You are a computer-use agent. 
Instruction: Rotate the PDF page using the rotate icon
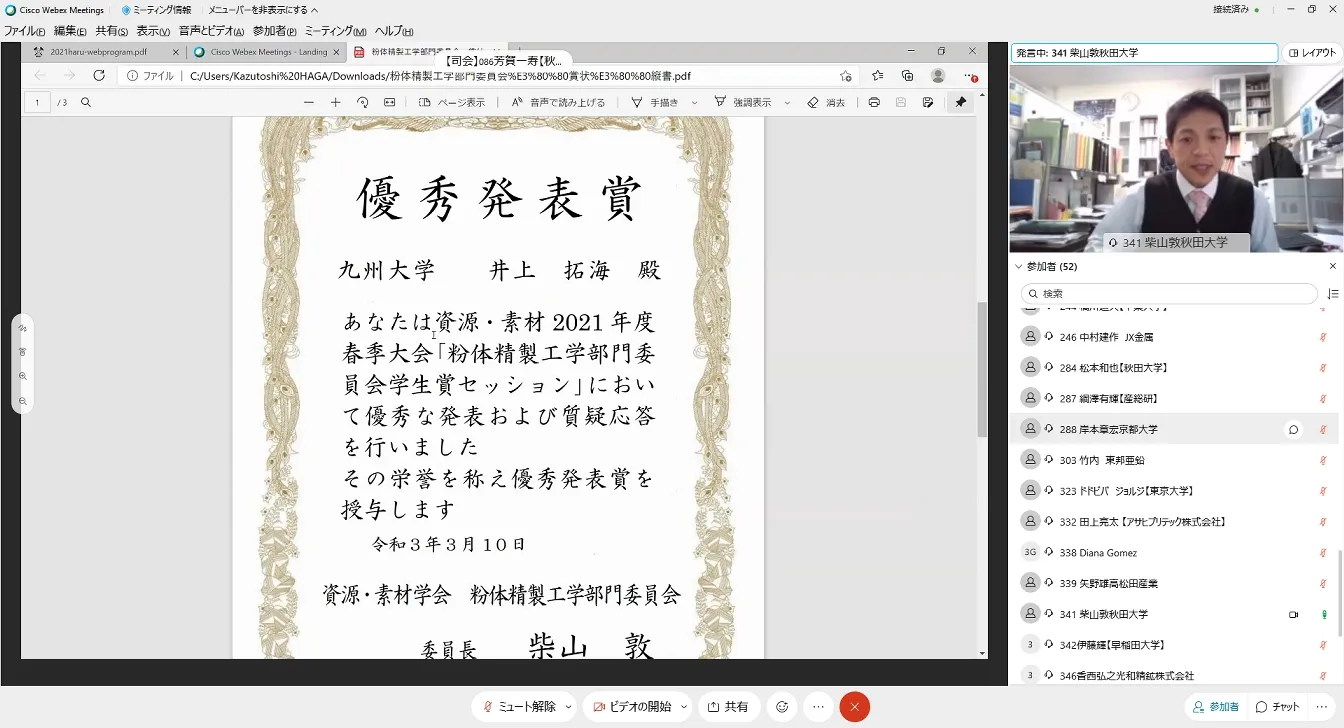[x=362, y=102]
